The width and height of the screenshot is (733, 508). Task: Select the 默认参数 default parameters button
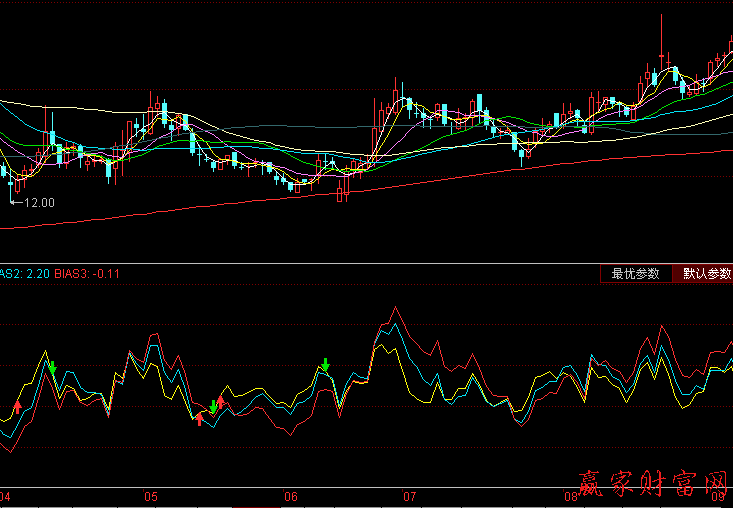(706, 273)
